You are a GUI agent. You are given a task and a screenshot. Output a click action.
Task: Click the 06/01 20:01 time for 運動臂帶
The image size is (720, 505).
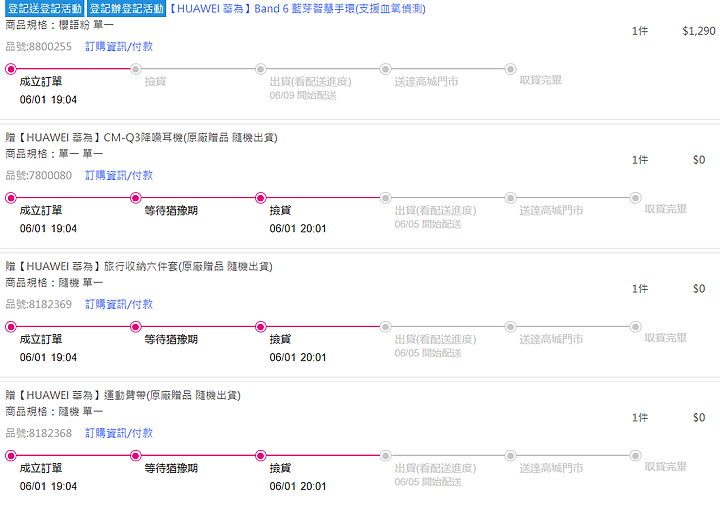(x=298, y=486)
